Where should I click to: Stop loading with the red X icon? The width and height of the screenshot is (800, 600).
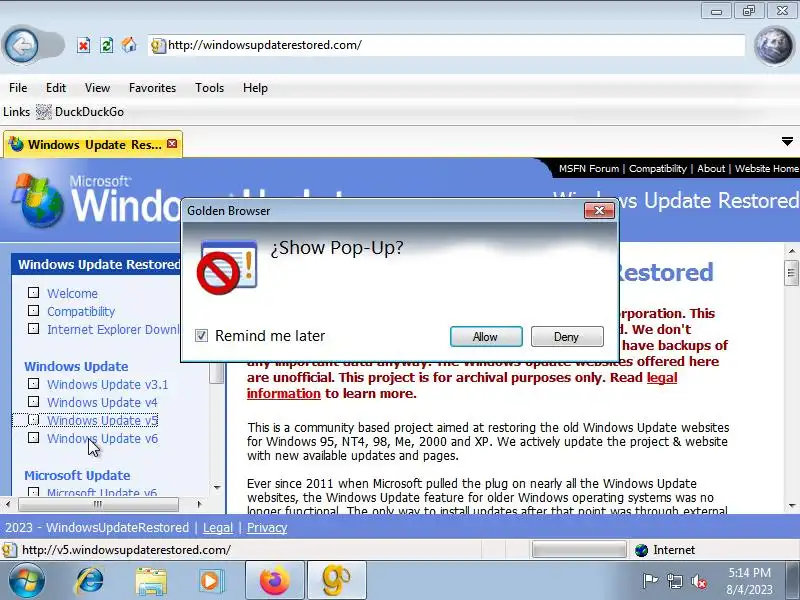point(84,45)
